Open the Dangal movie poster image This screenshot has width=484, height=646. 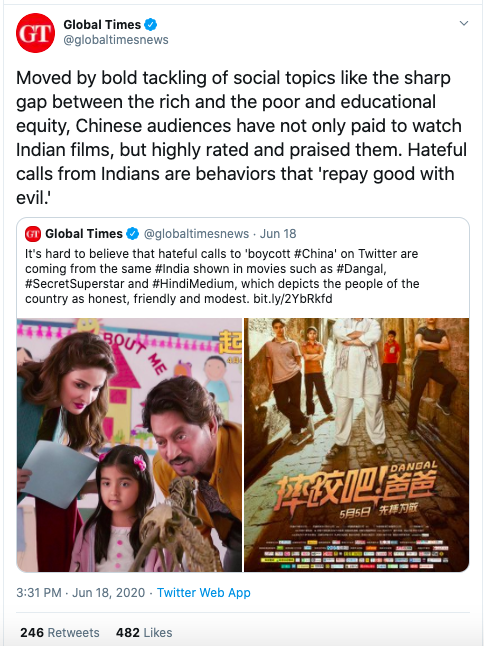tap(357, 445)
